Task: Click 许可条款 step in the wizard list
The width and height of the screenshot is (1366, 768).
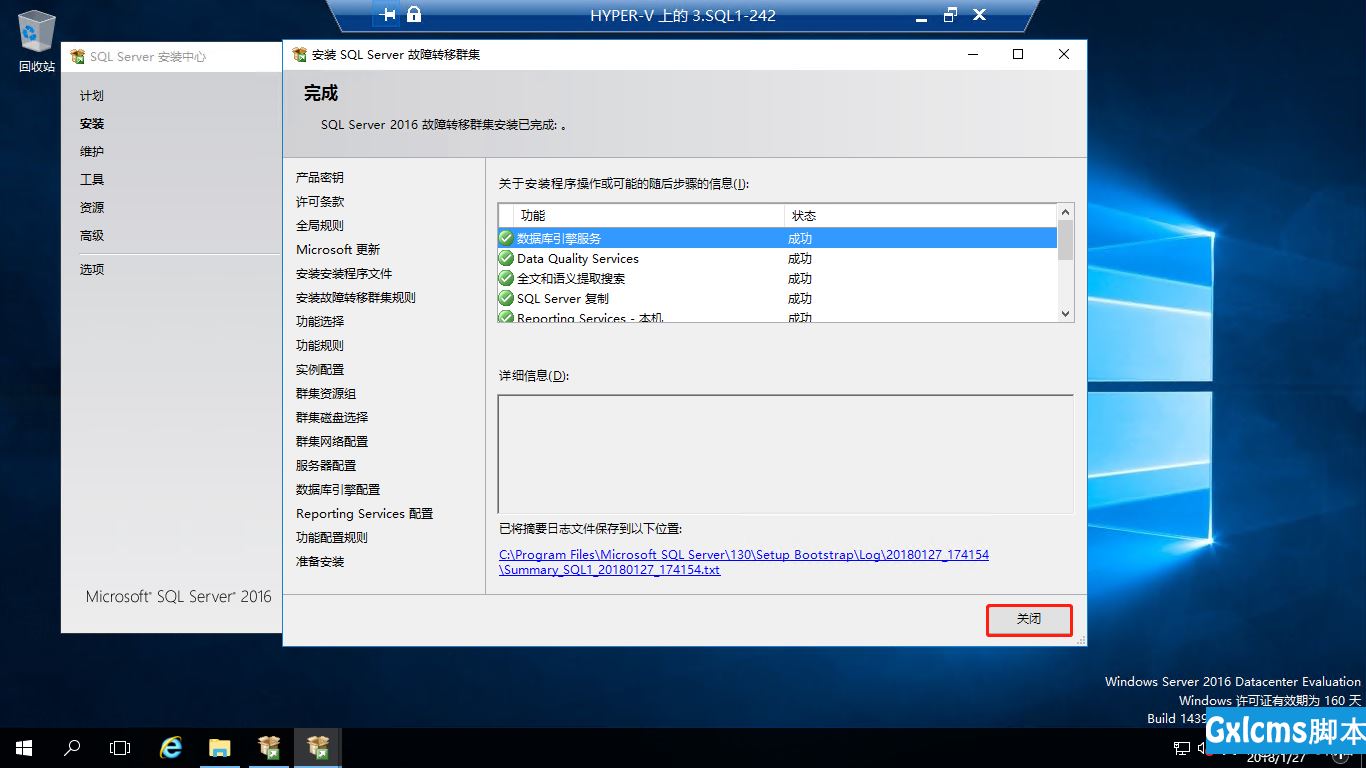Action: coord(320,202)
